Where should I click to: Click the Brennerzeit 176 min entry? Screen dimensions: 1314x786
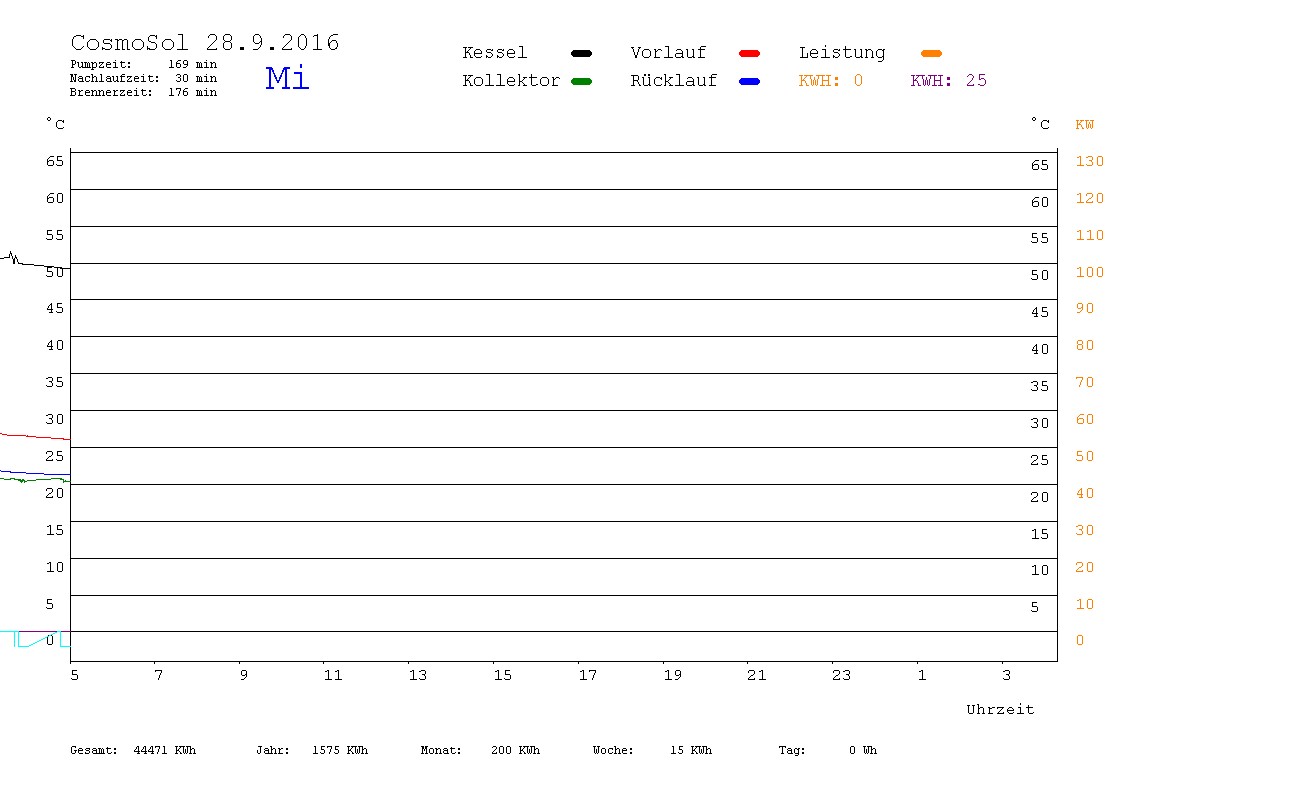(x=143, y=92)
